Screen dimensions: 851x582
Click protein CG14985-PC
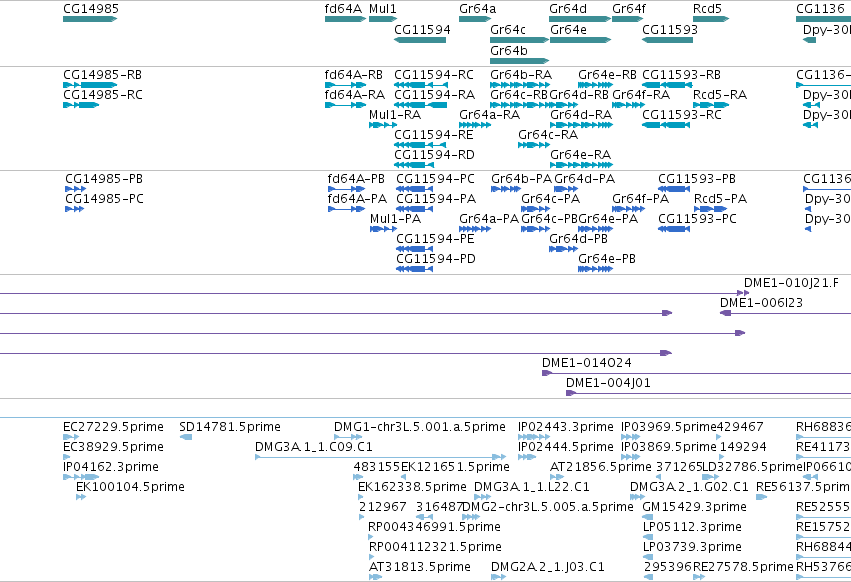click(74, 209)
